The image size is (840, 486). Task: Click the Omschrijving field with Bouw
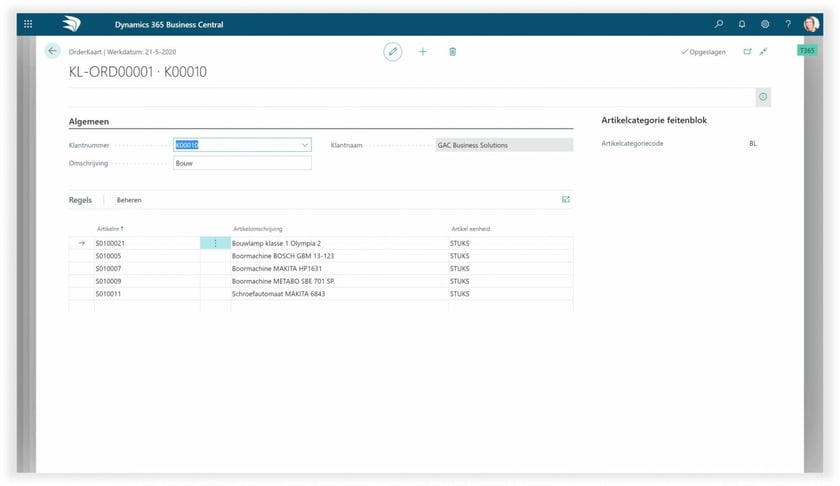242,163
